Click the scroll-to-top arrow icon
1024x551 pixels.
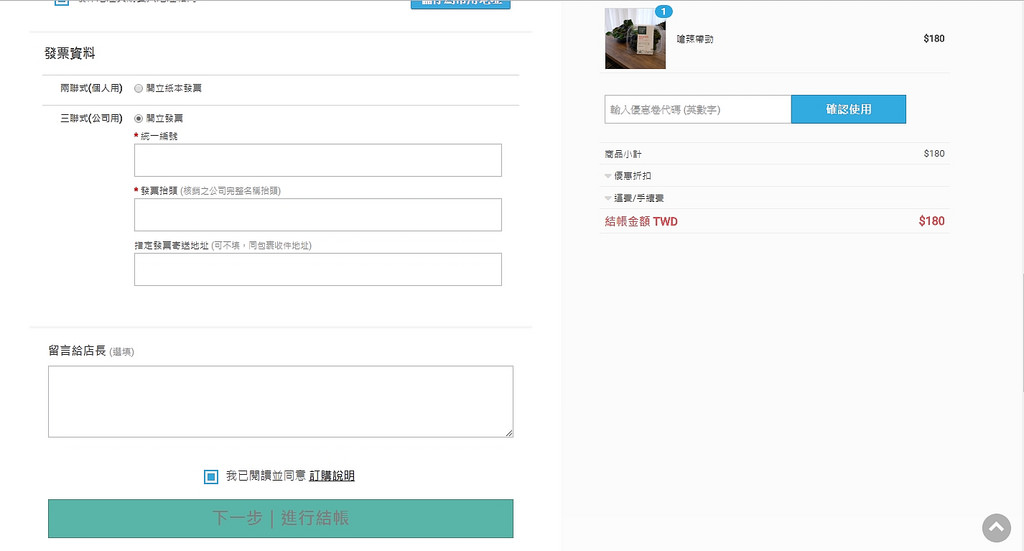click(x=996, y=527)
